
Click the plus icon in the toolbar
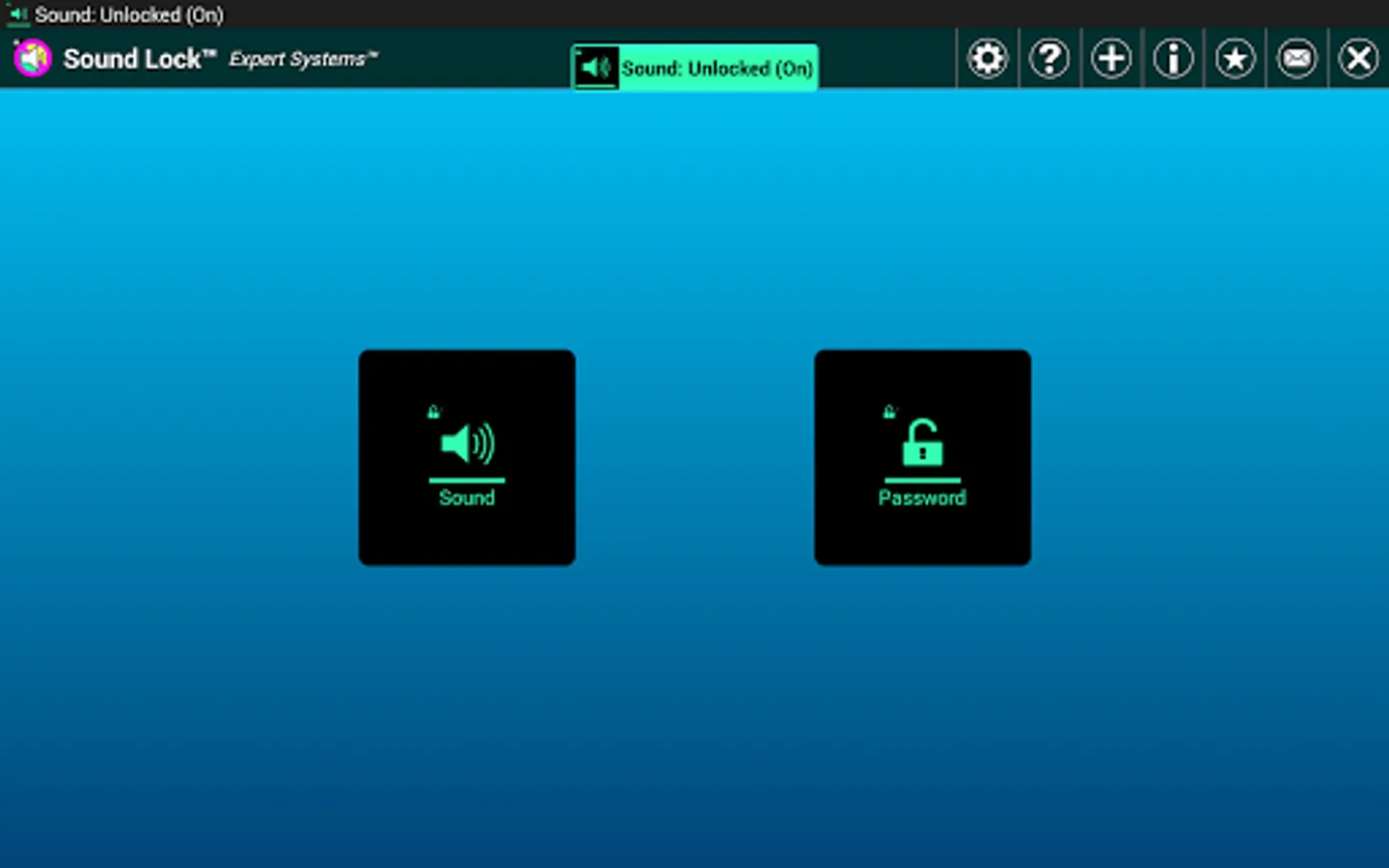coord(1111,59)
